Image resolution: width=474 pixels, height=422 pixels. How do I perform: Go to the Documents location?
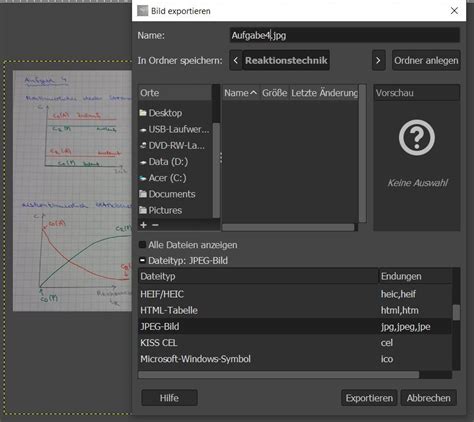pyautogui.click(x=175, y=194)
